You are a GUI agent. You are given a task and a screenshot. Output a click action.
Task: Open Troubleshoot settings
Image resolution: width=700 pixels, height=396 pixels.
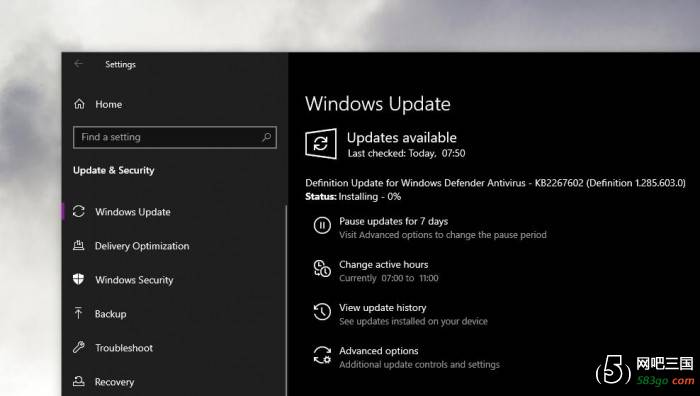click(x=124, y=348)
